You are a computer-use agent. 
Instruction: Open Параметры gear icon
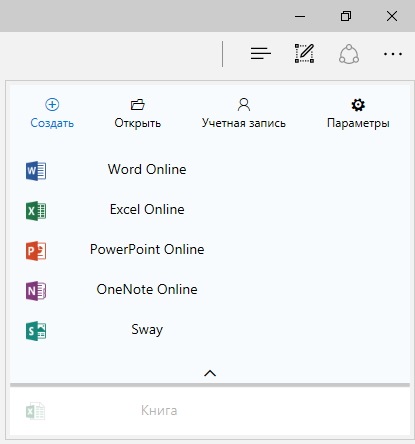point(358,105)
